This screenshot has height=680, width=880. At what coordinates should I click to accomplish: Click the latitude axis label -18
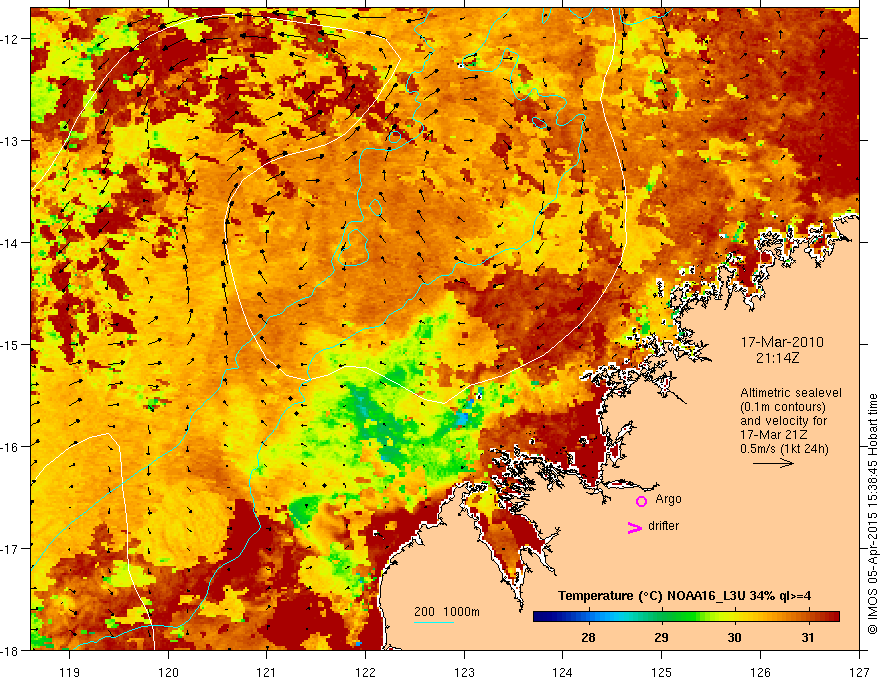pyautogui.click(x=11, y=651)
